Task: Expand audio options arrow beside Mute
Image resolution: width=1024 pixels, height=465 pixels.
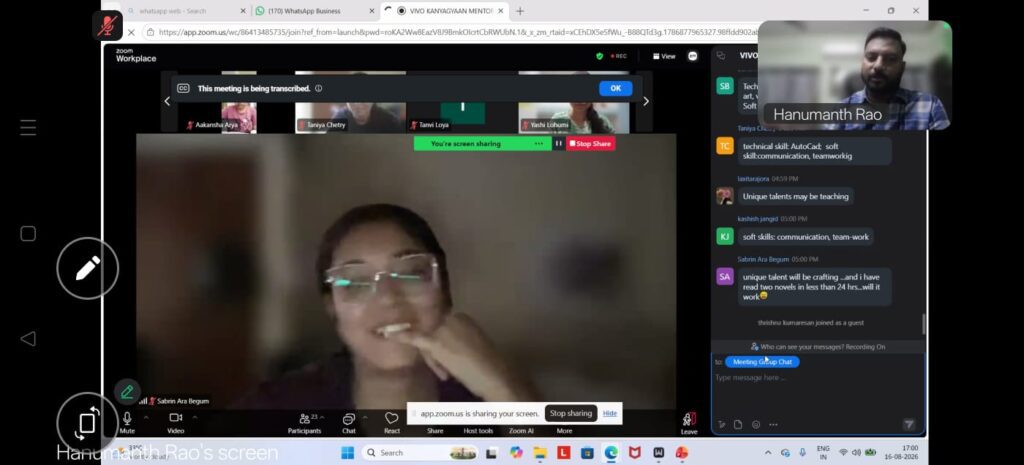Action: [145, 417]
